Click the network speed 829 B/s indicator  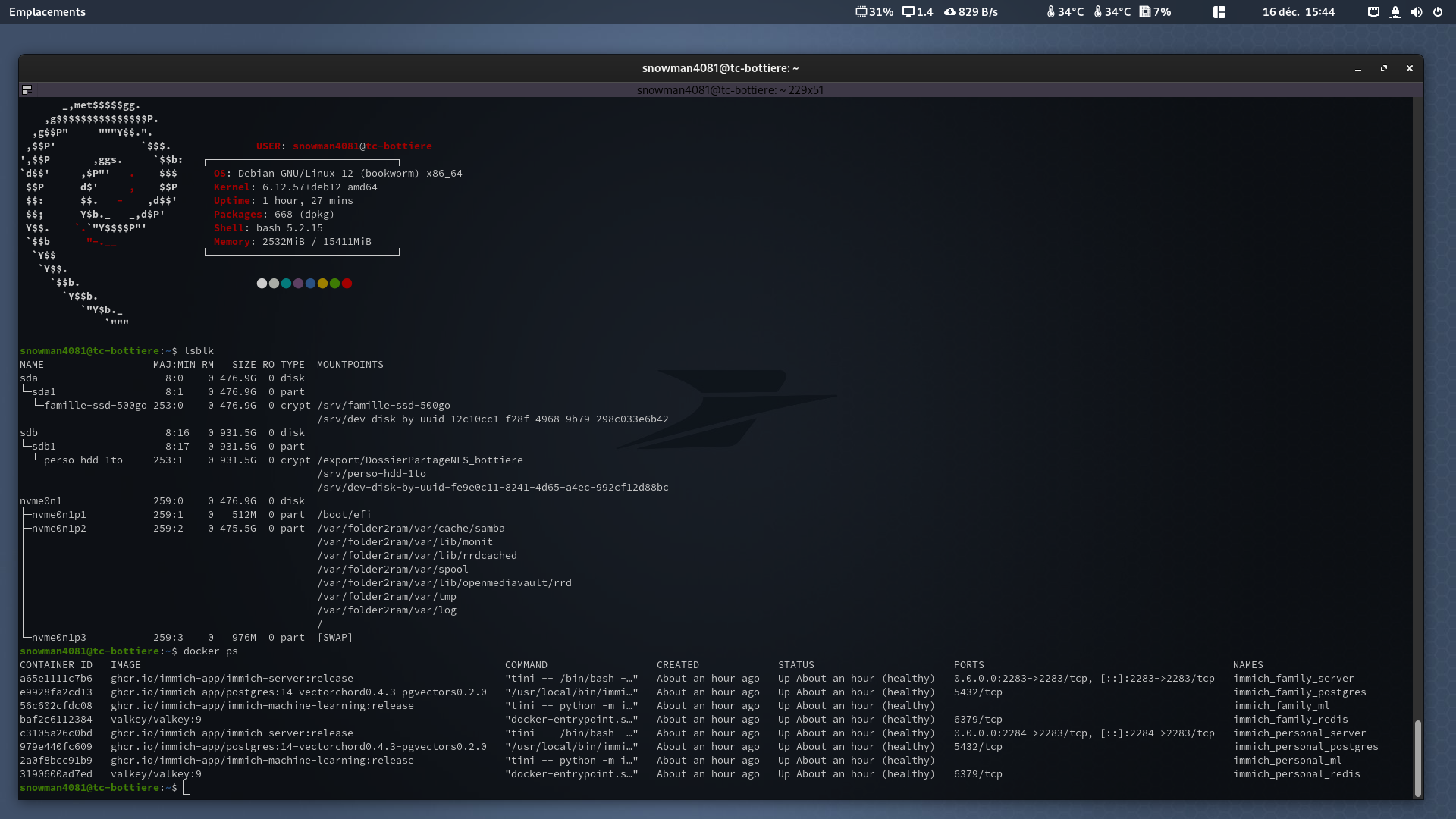click(x=971, y=12)
